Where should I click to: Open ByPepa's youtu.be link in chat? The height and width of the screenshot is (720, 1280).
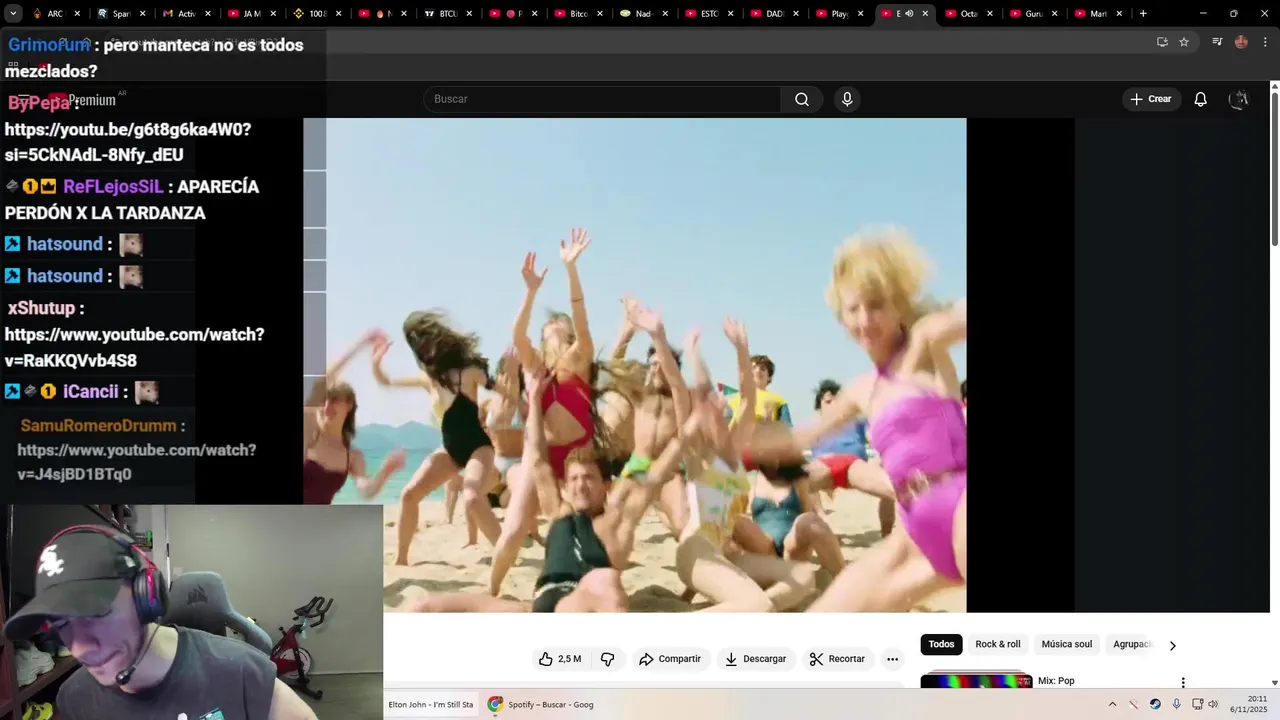pyautogui.click(x=128, y=142)
